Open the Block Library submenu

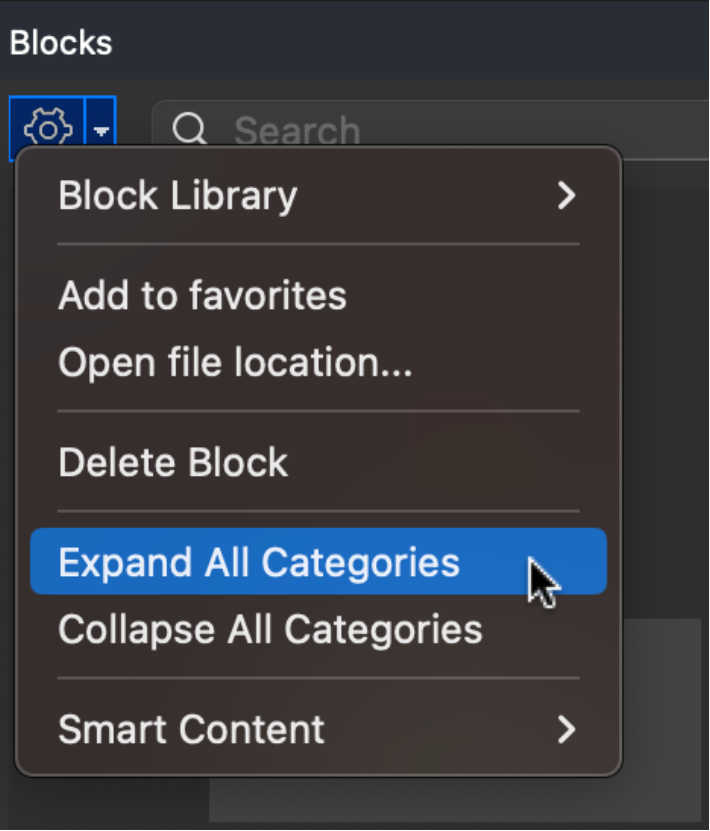point(318,196)
